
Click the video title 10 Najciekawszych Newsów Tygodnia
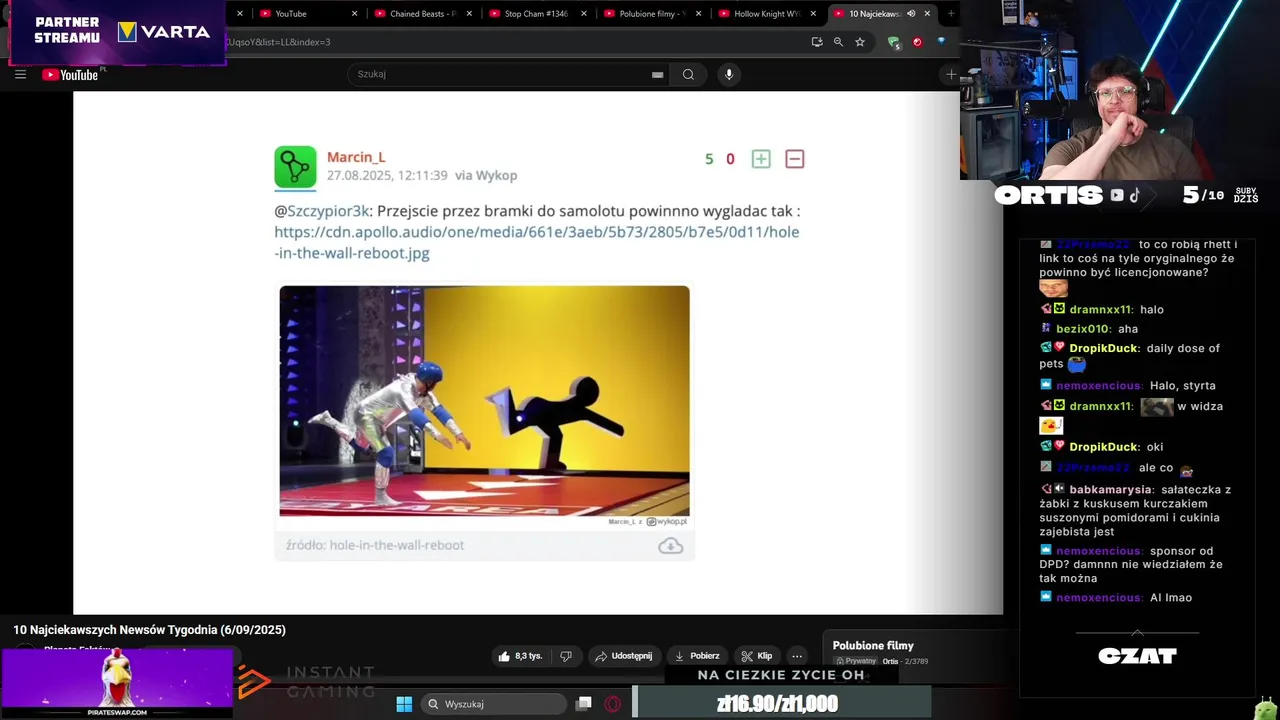click(x=150, y=630)
